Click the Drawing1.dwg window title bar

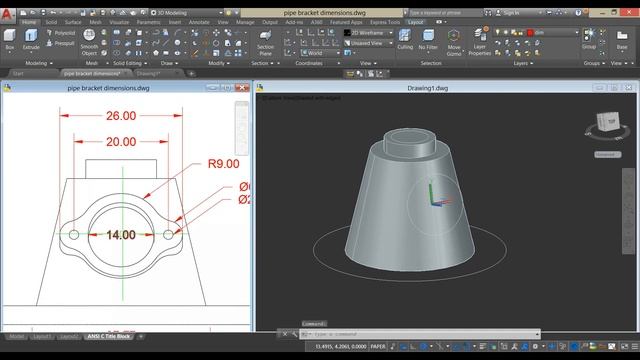427,88
